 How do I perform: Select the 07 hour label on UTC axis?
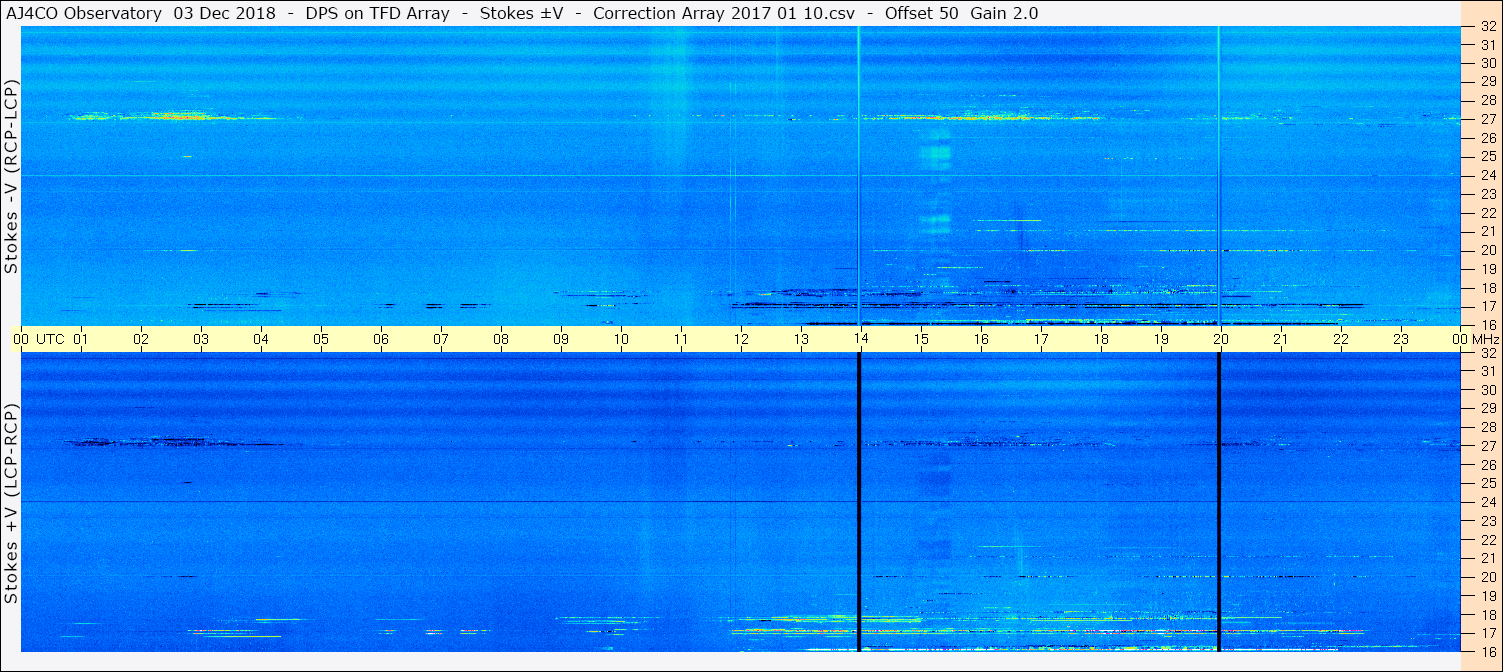441,339
